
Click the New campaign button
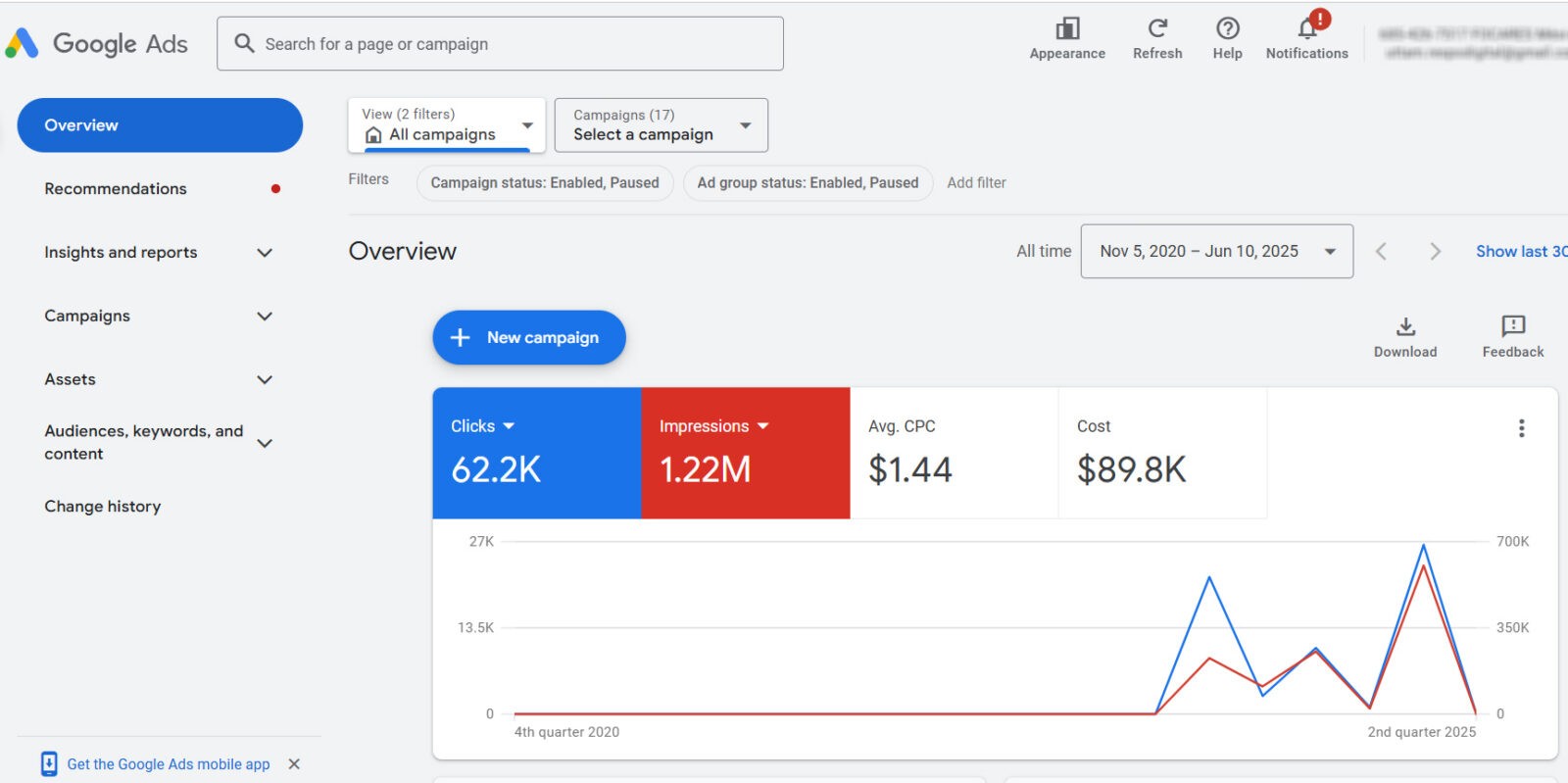(x=529, y=337)
